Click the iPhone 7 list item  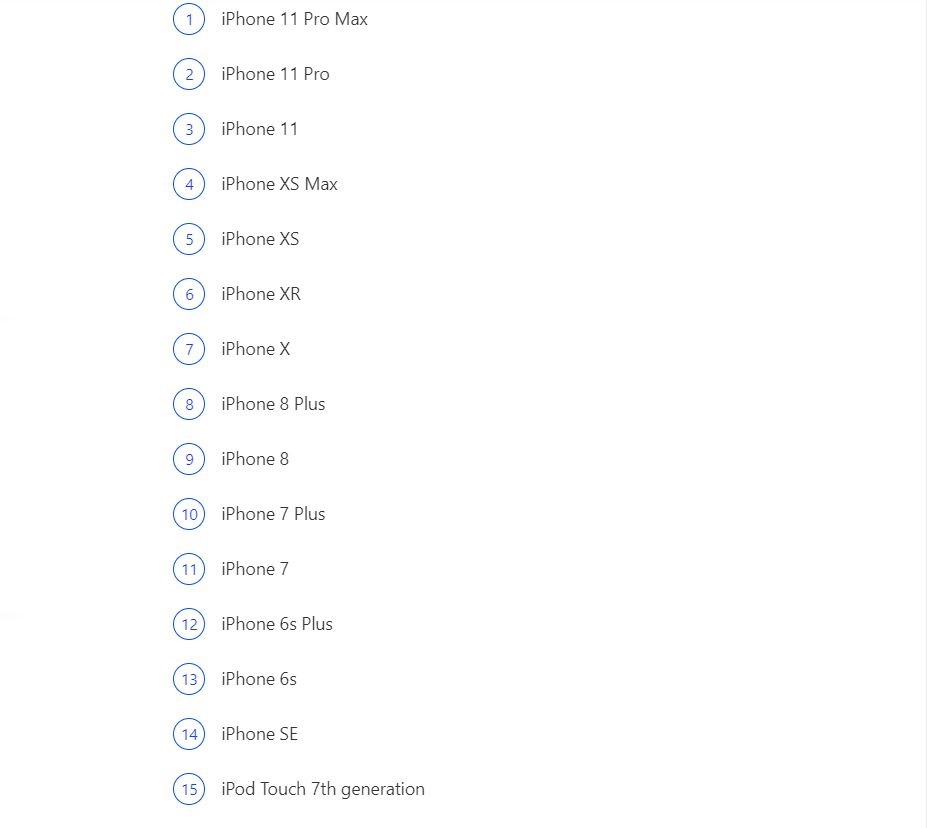coord(255,569)
